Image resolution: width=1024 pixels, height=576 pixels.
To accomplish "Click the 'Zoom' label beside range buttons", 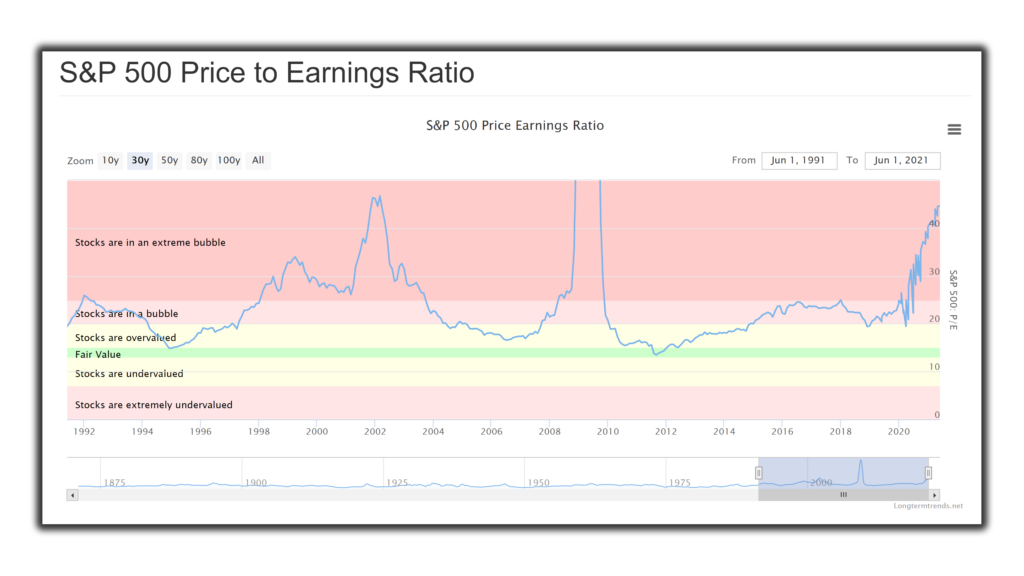I will (80, 161).
